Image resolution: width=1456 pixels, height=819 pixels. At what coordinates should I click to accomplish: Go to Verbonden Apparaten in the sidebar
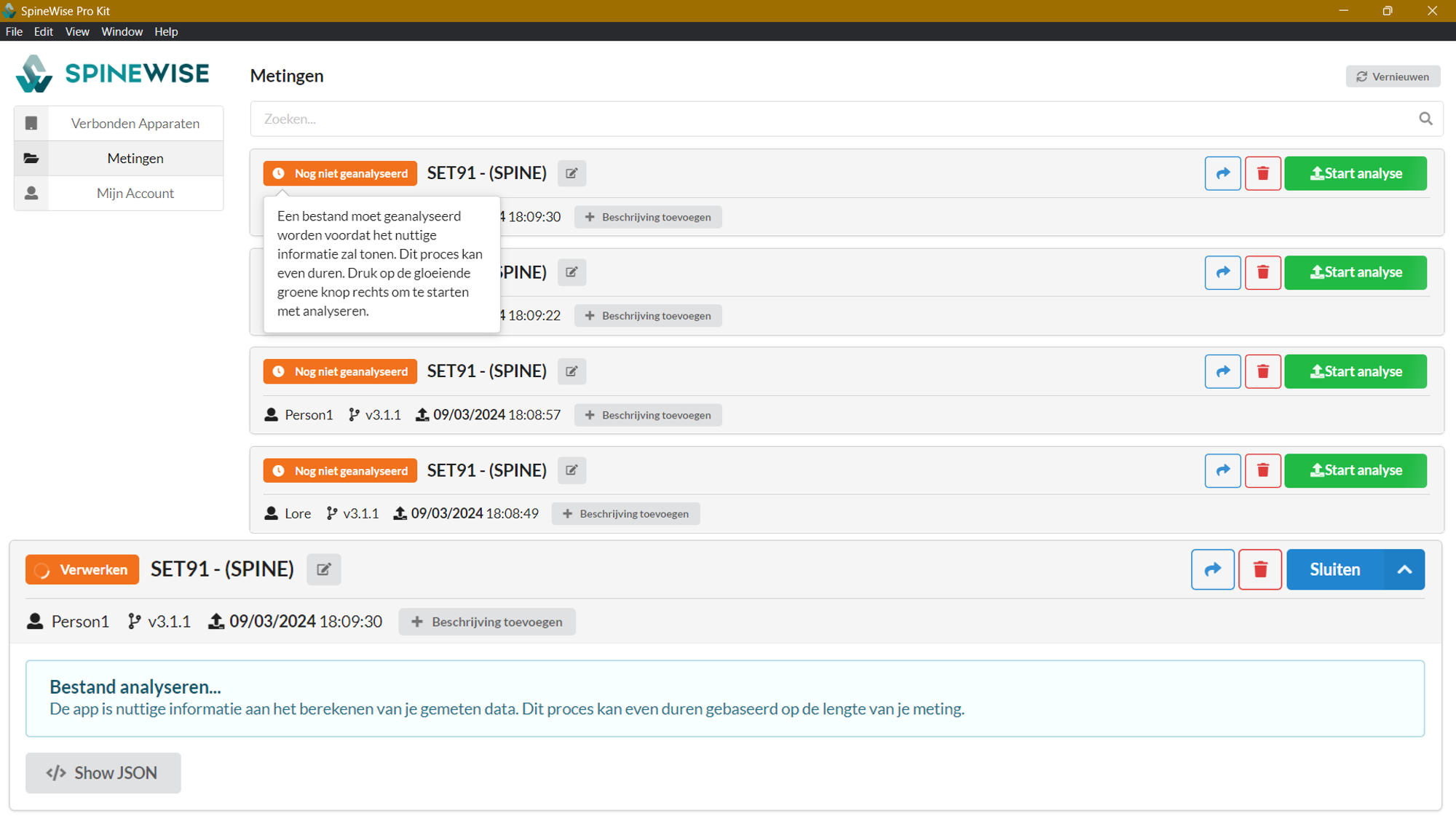[119, 123]
